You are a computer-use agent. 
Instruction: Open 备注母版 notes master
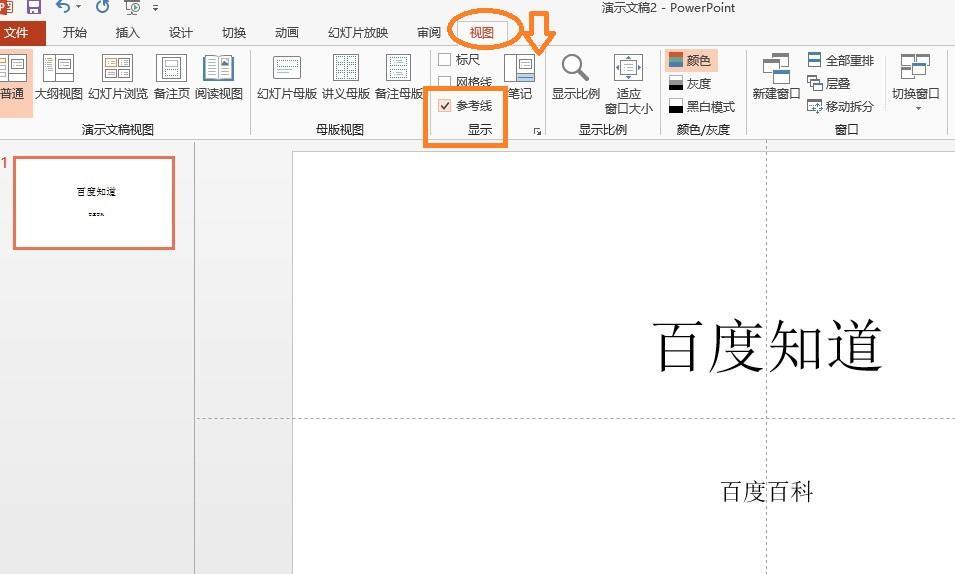coord(398,76)
